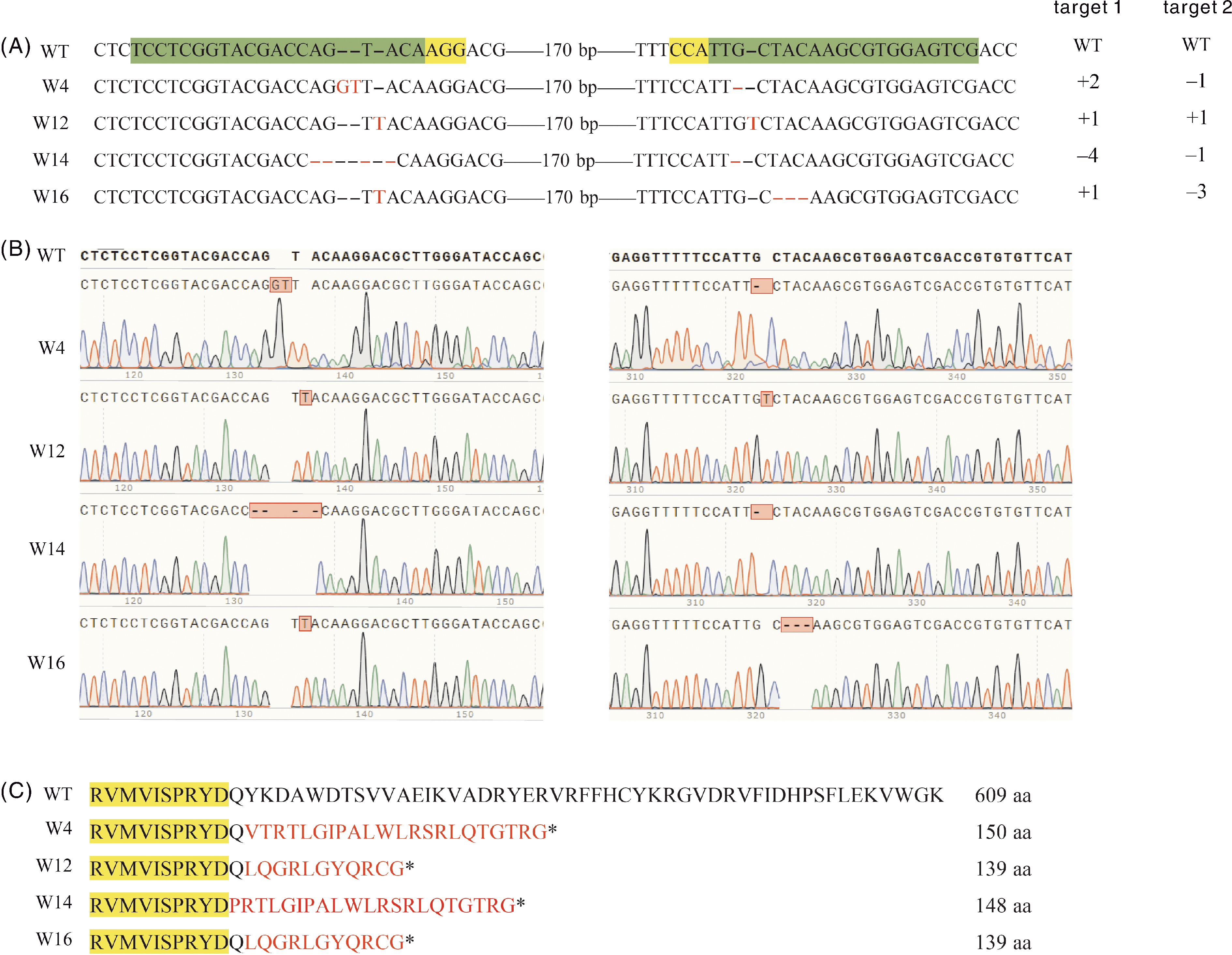Click the target 1 column header
The height and width of the screenshot is (955, 1232).
coord(1087,8)
